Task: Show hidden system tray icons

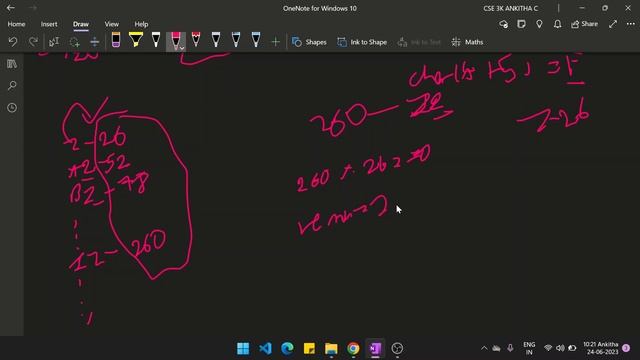Action: 484,348
